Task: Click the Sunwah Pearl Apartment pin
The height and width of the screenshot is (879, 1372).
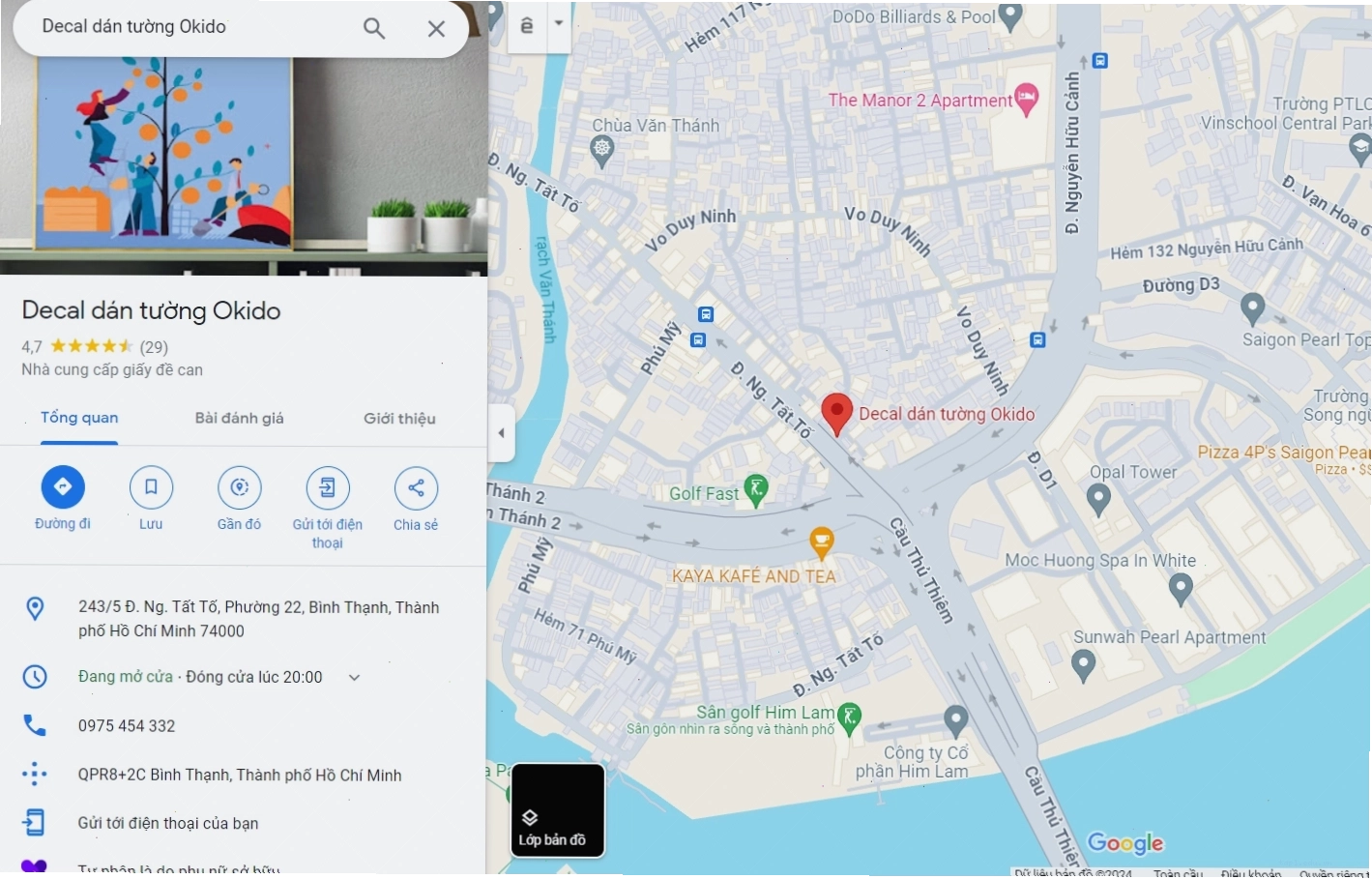Action: tap(1084, 665)
